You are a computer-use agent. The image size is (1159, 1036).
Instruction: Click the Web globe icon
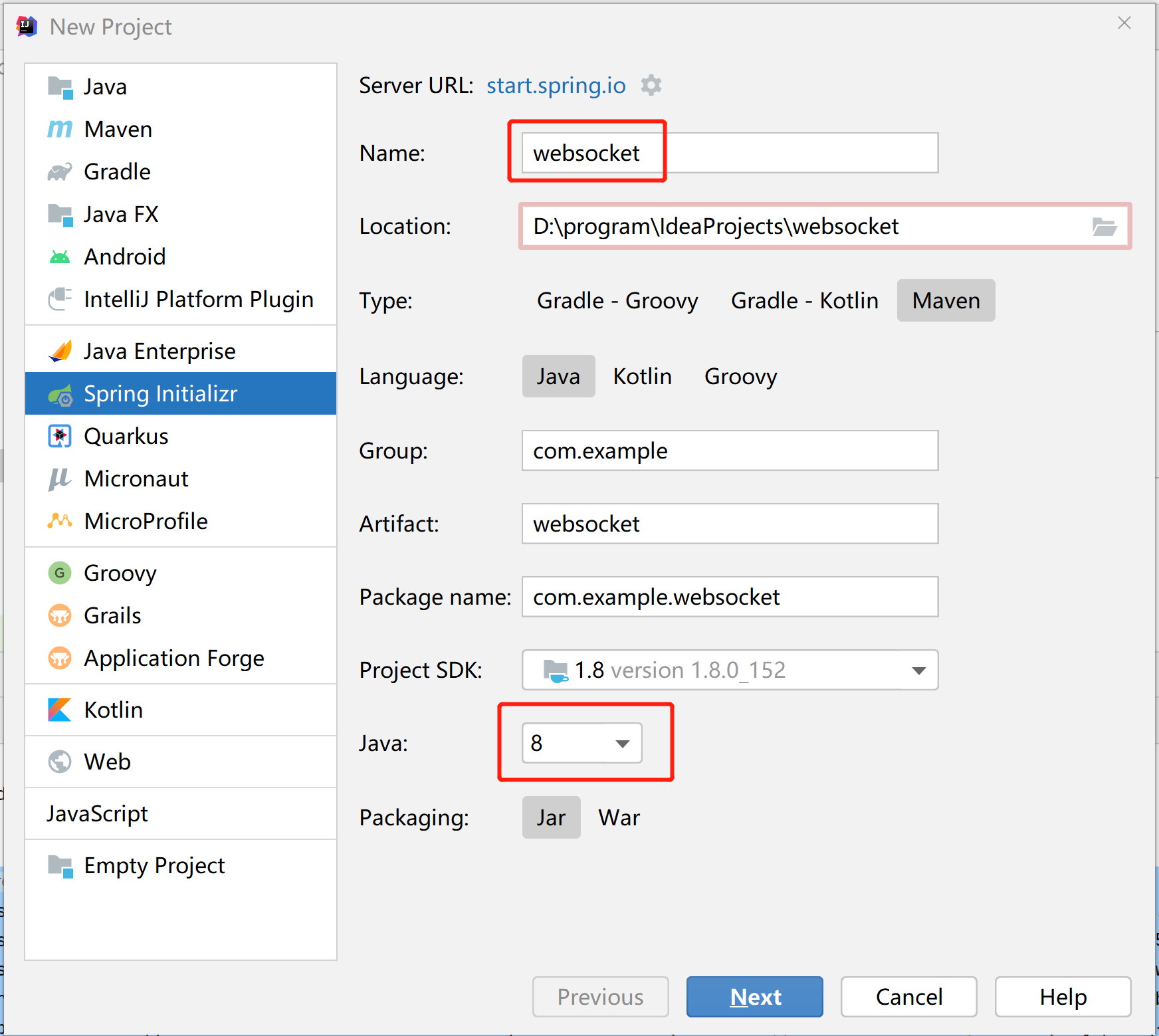[60, 762]
